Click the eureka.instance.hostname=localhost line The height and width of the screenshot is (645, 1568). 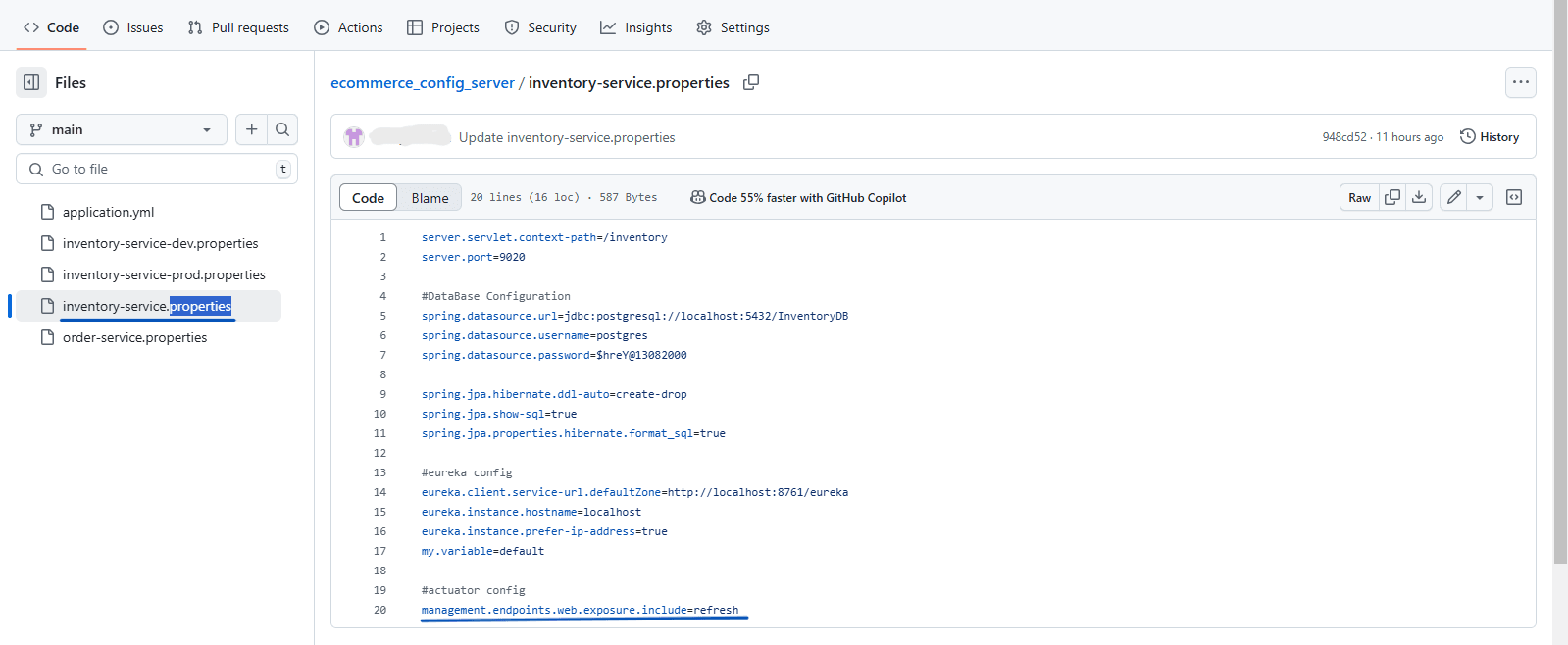[x=531, y=512]
